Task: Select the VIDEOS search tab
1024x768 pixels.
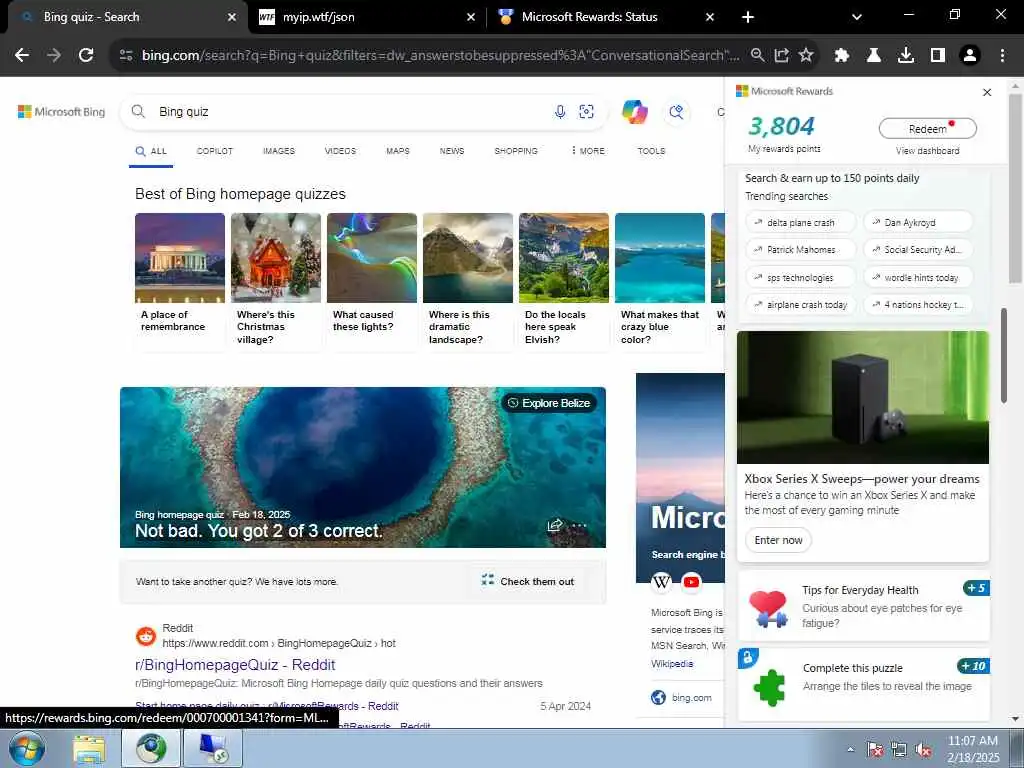Action: tap(340, 151)
